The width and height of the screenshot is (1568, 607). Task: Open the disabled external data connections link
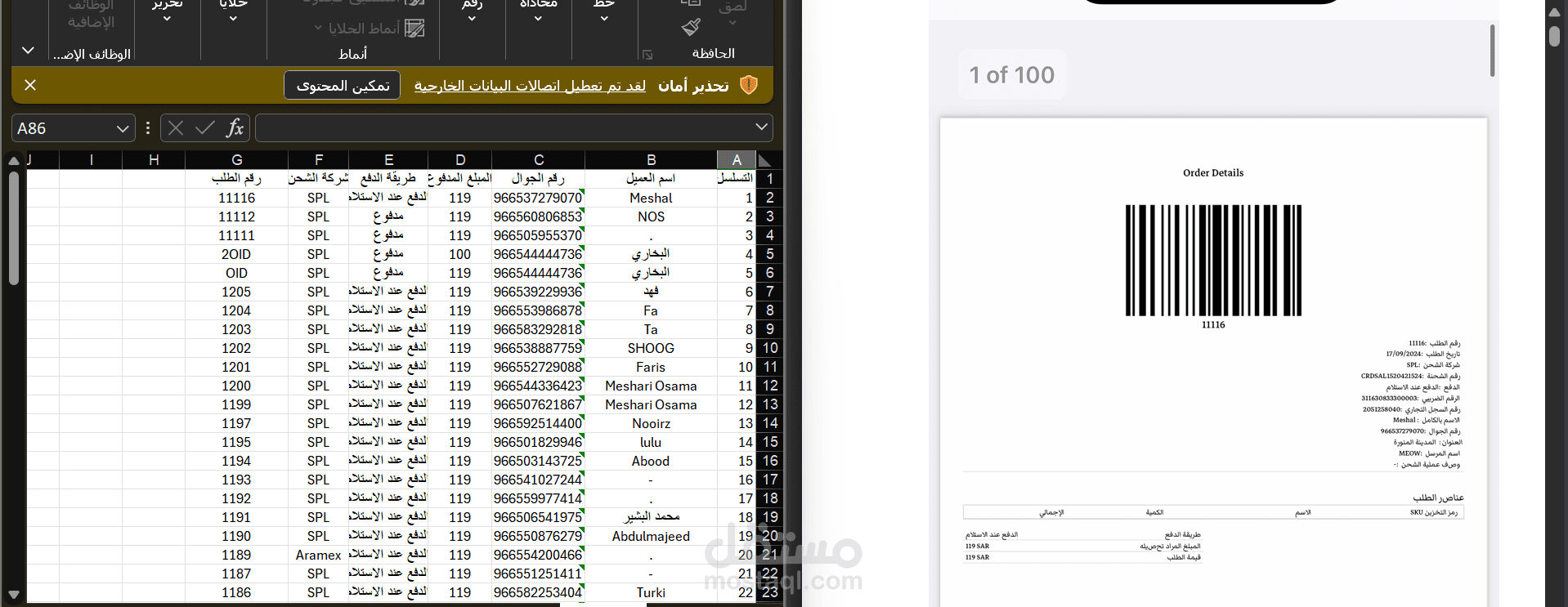[x=530, y=86]
